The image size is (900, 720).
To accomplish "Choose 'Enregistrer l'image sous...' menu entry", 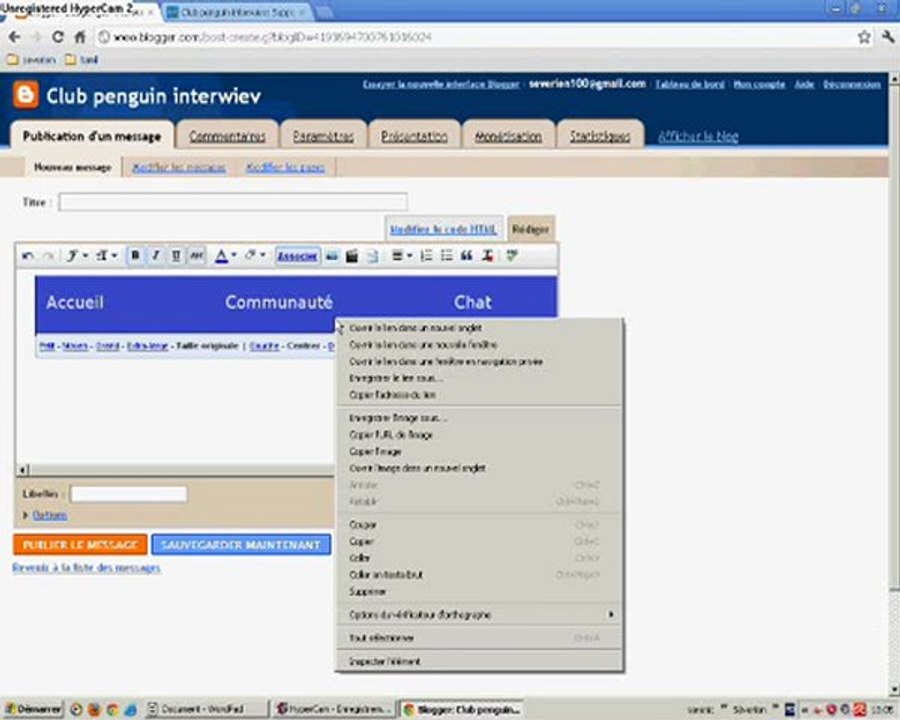I will pos(479,418).
